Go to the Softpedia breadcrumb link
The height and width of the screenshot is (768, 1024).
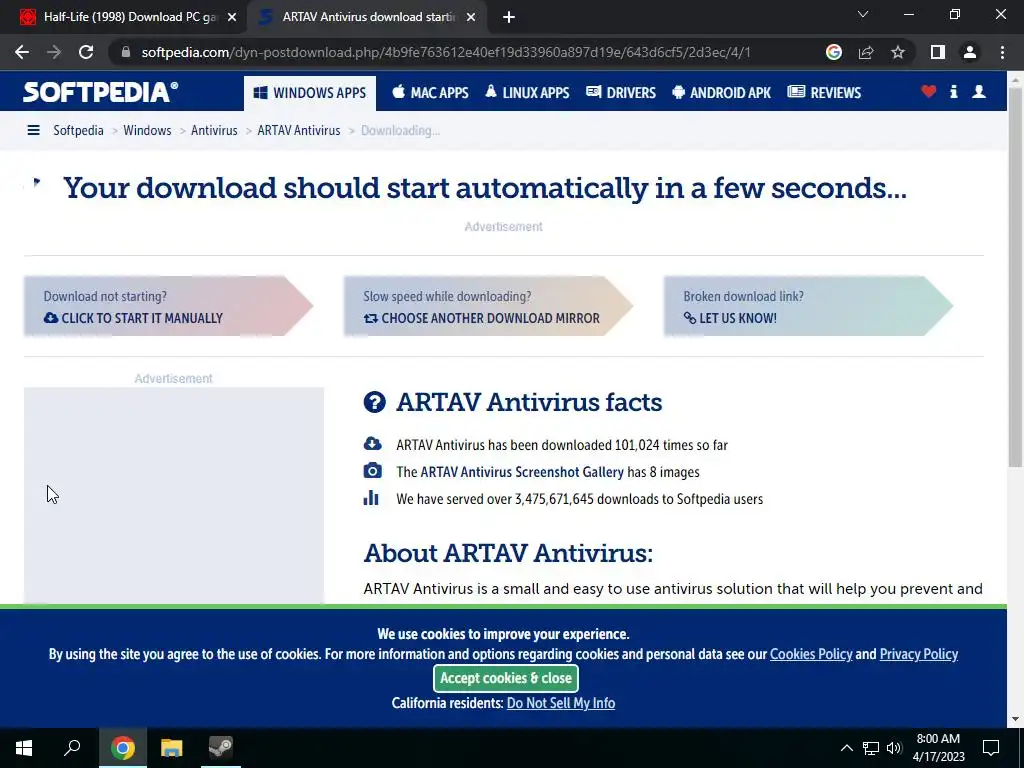point(78,131)
